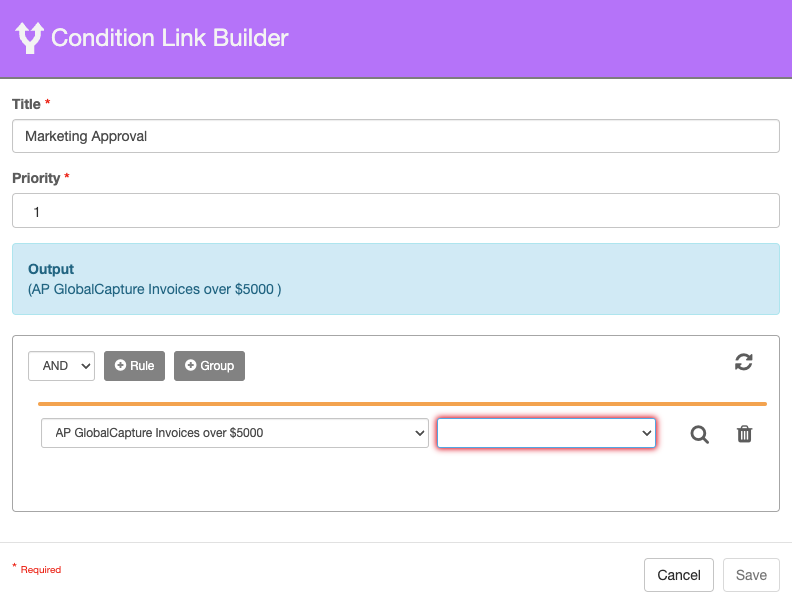Click the Condition Link Builder fork logo
Image resolution: width=792 pixels, height=604 pixels.
click(x=30, y=38)
